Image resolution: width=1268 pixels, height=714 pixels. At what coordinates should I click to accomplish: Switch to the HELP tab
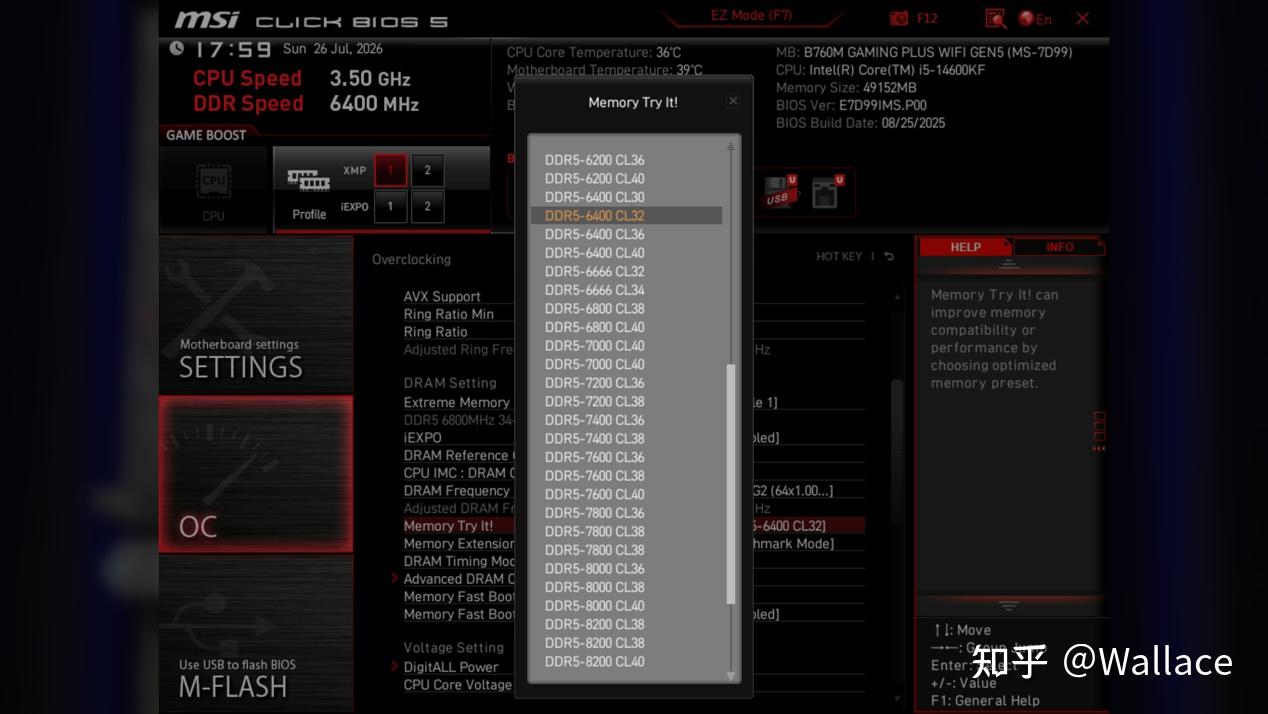[965, 247]
